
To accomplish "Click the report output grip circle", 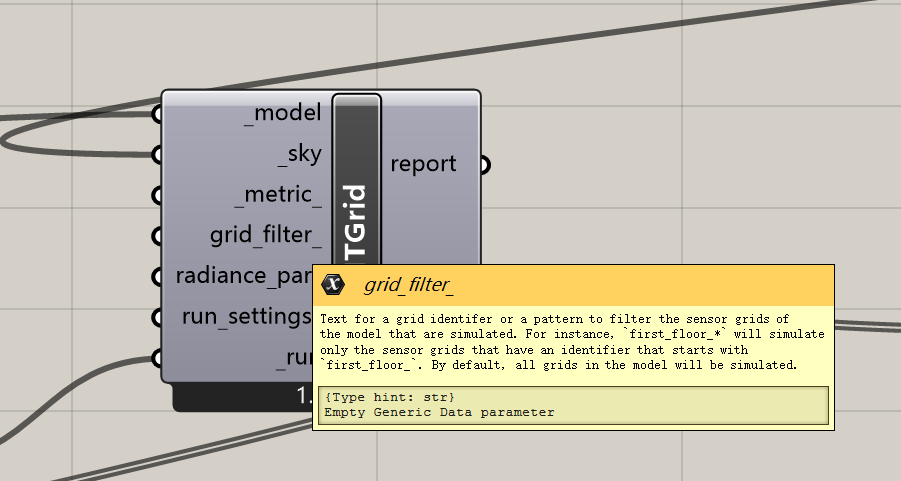I will coord(485,165).
